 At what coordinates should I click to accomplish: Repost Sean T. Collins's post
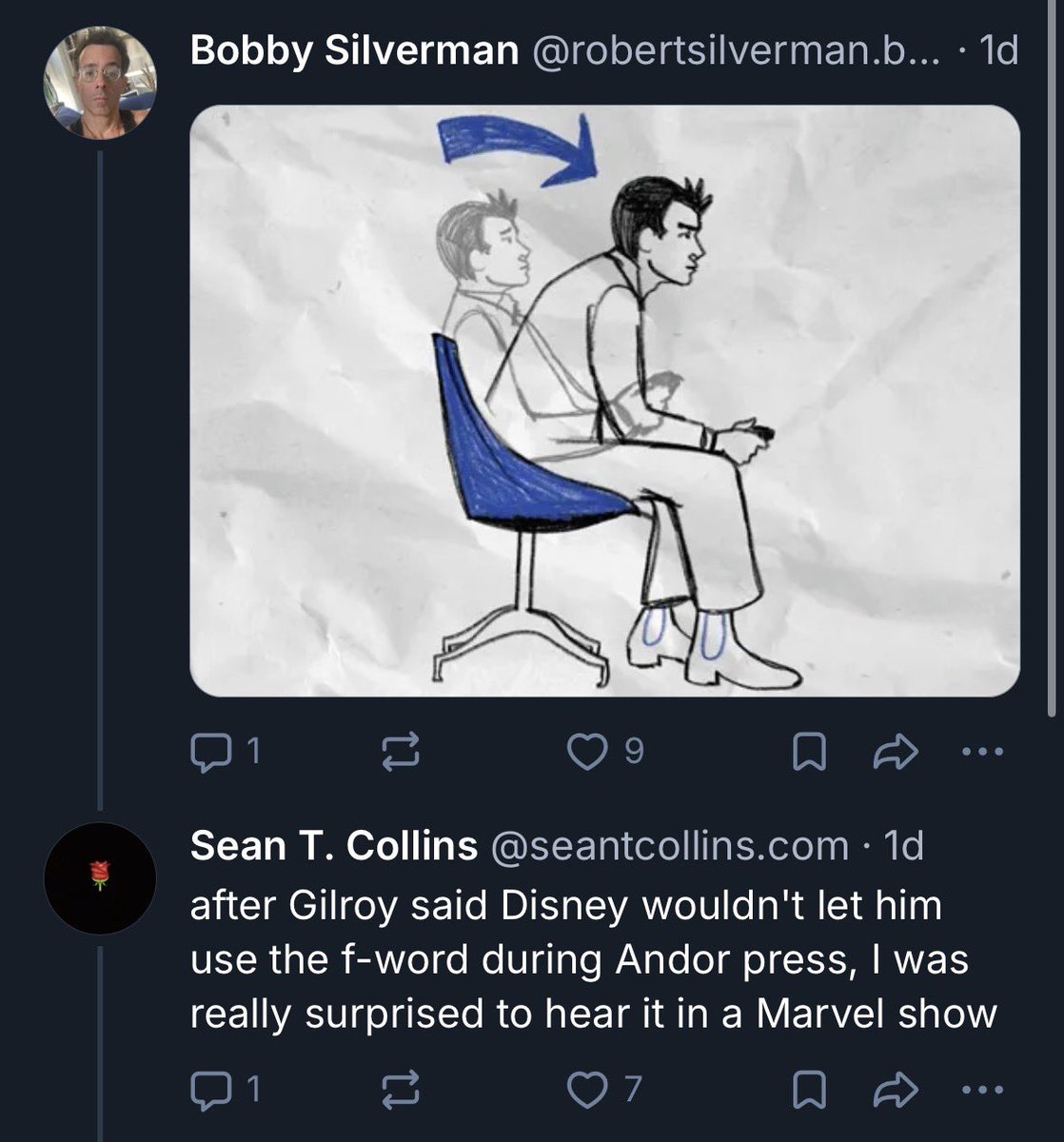pyautogui.click(x=401, y=1087)
